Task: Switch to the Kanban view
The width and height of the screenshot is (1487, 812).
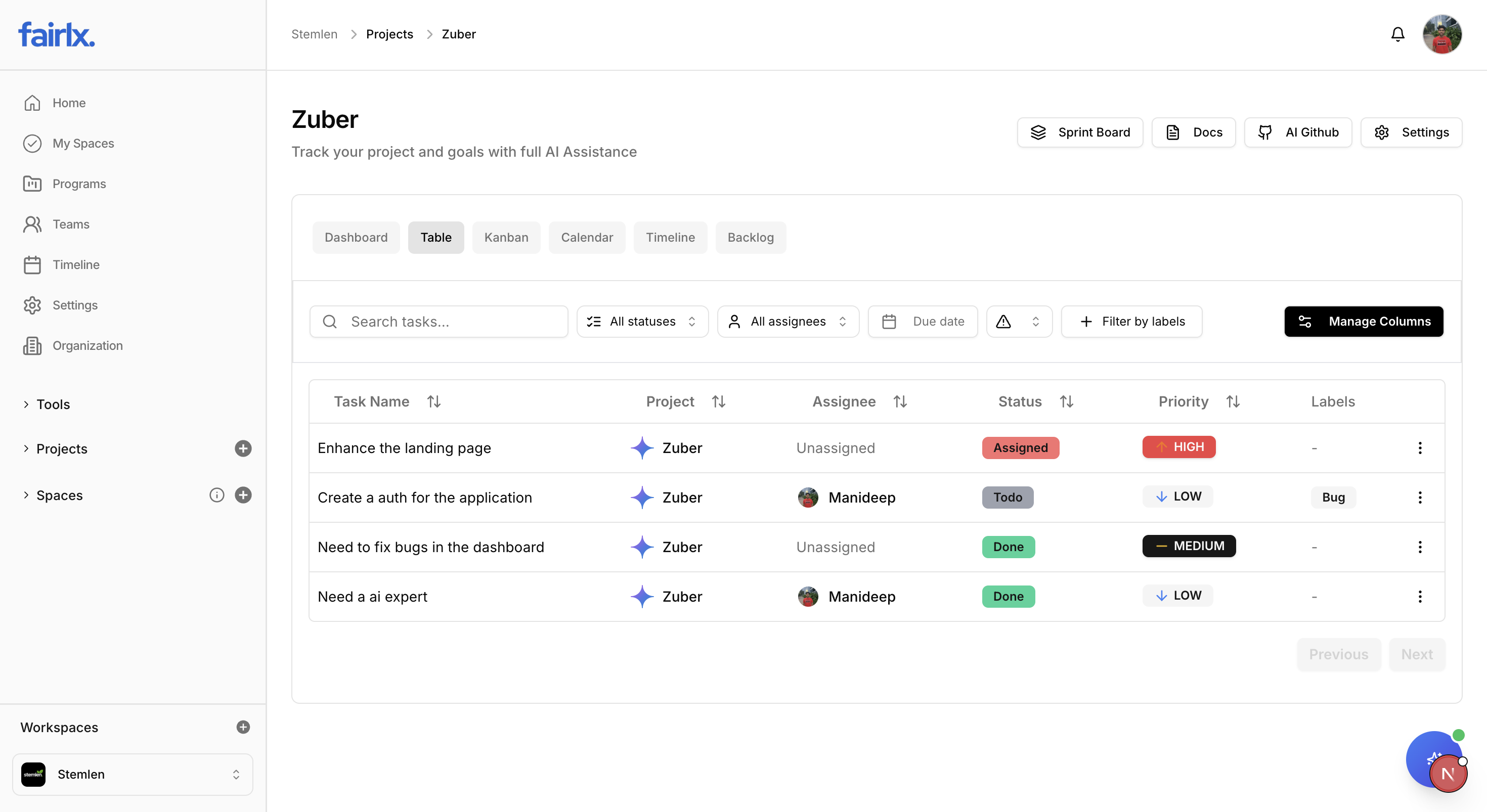Action: (506, 237)
